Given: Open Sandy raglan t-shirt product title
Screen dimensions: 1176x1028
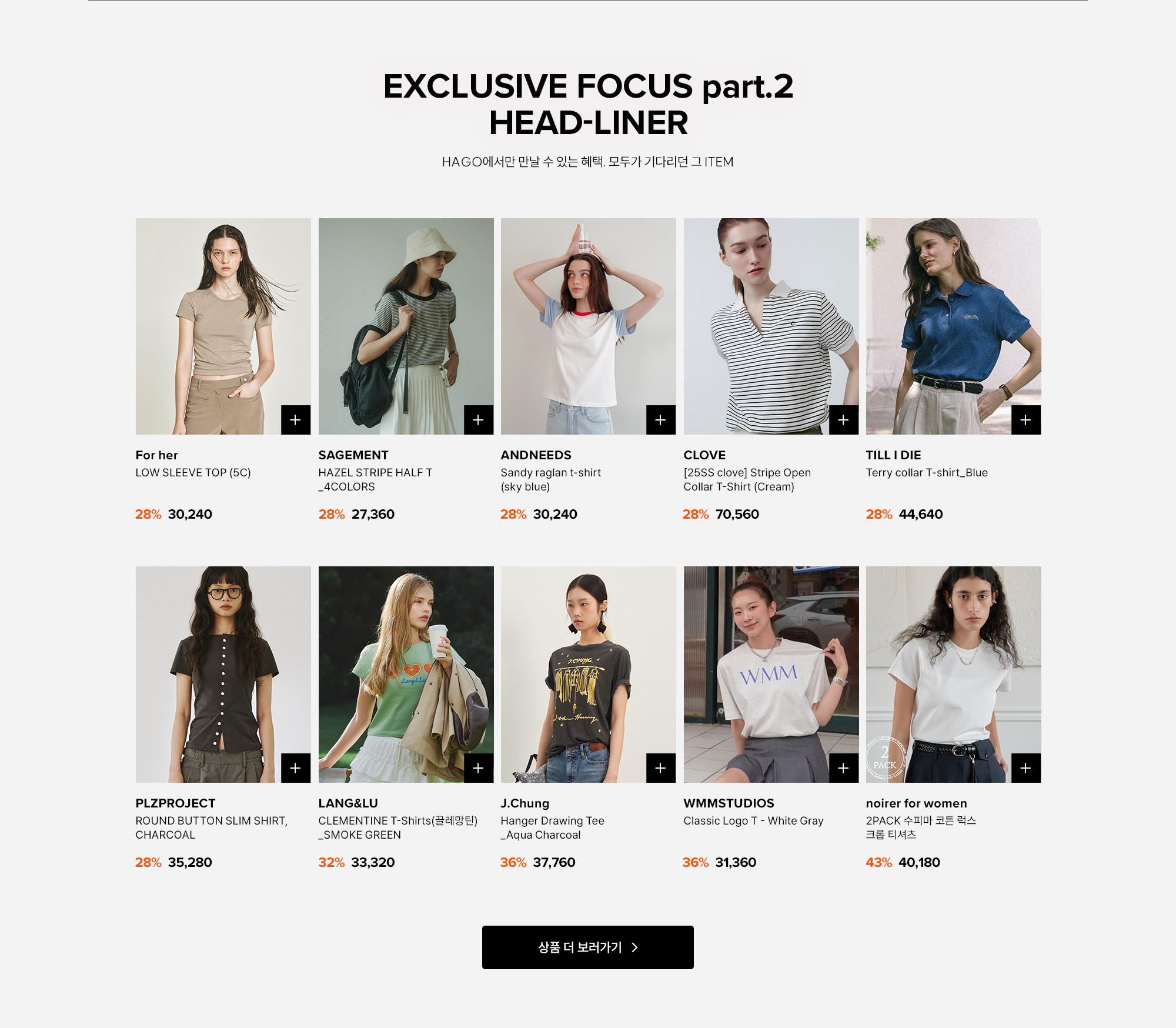Looking at the screenshot, I should (551, 480).
